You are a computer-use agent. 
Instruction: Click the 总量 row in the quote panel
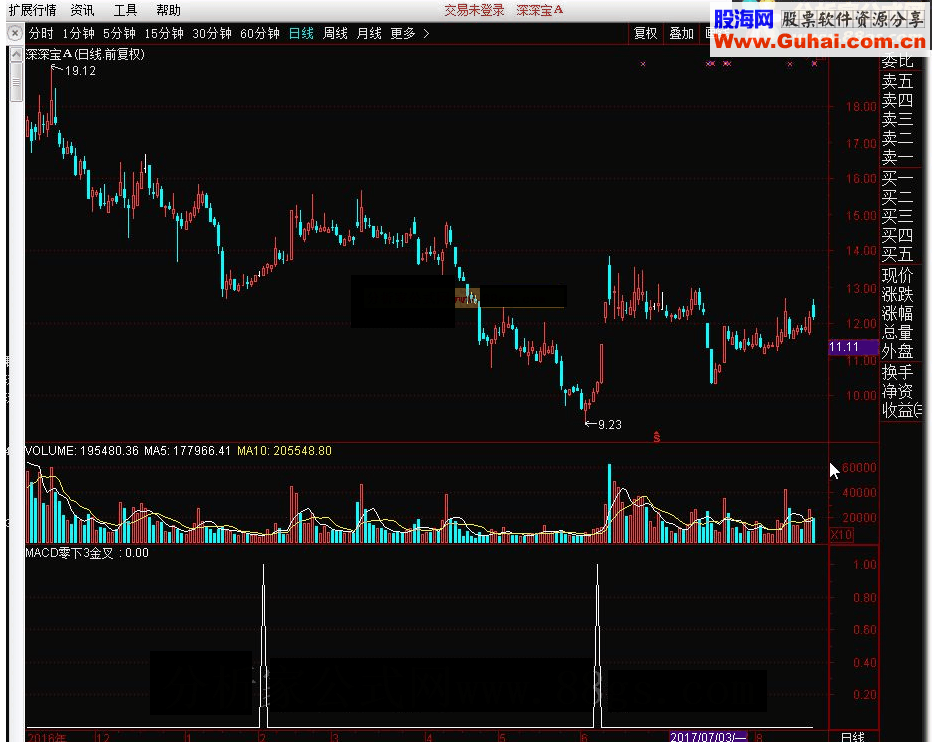point(897,332)
